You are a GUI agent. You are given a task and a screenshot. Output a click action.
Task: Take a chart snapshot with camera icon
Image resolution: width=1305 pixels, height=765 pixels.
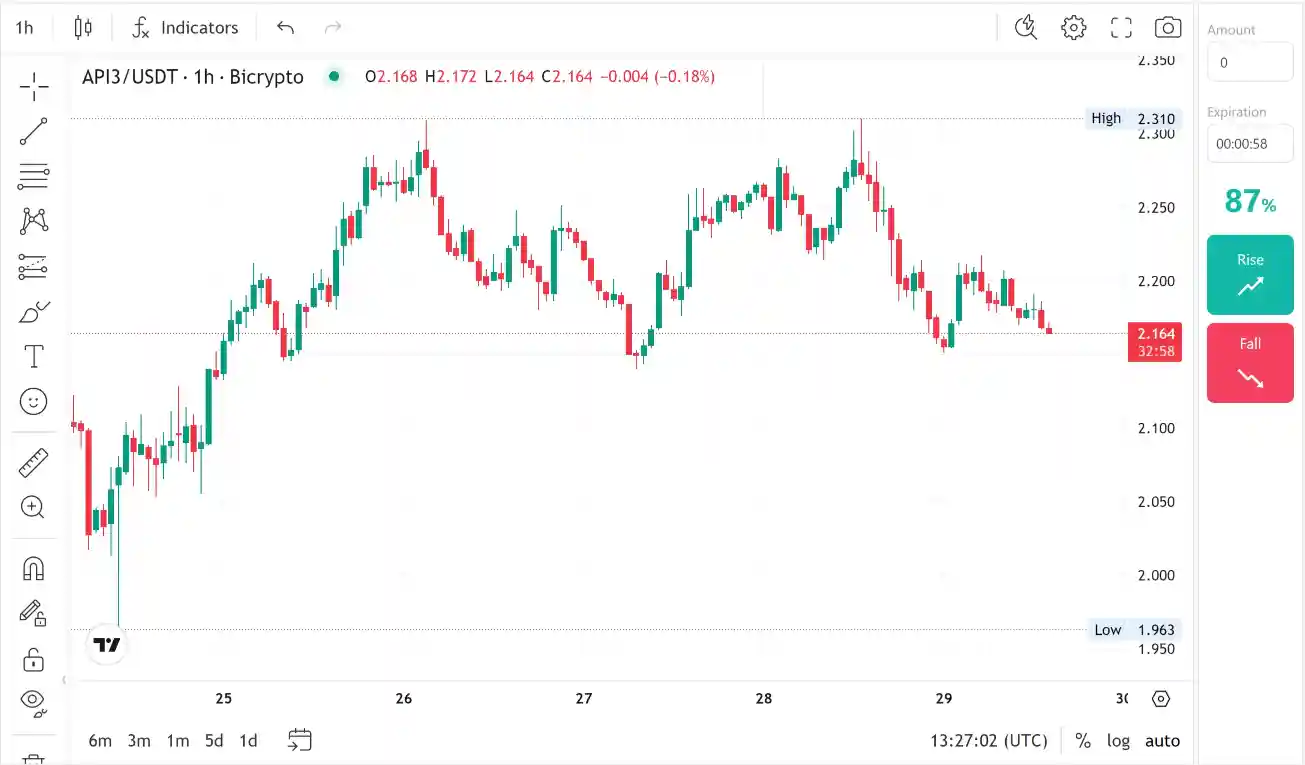pyautogui.click(x=1167, y=28)
